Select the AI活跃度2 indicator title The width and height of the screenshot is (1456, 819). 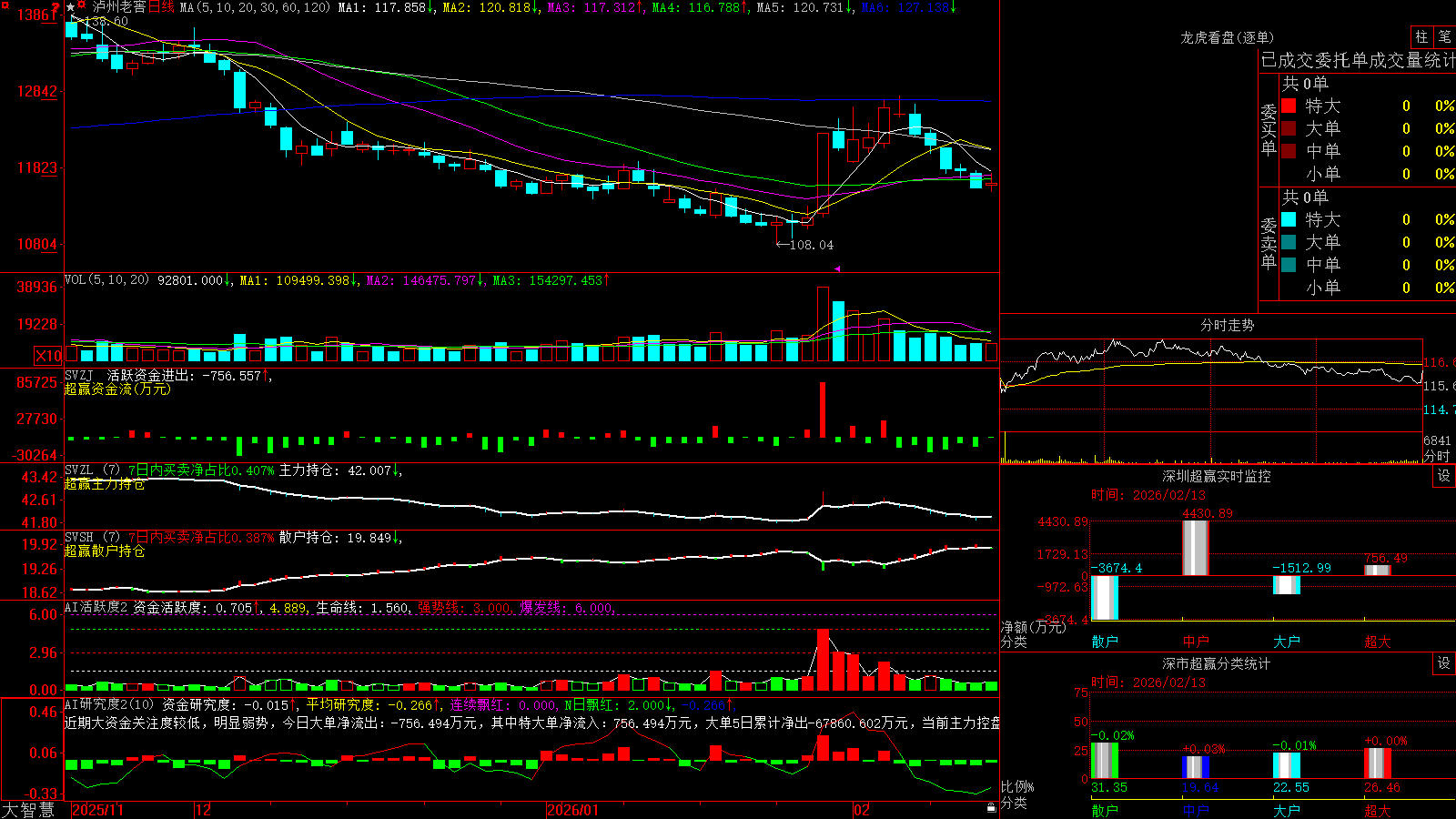tap(96, 607)
